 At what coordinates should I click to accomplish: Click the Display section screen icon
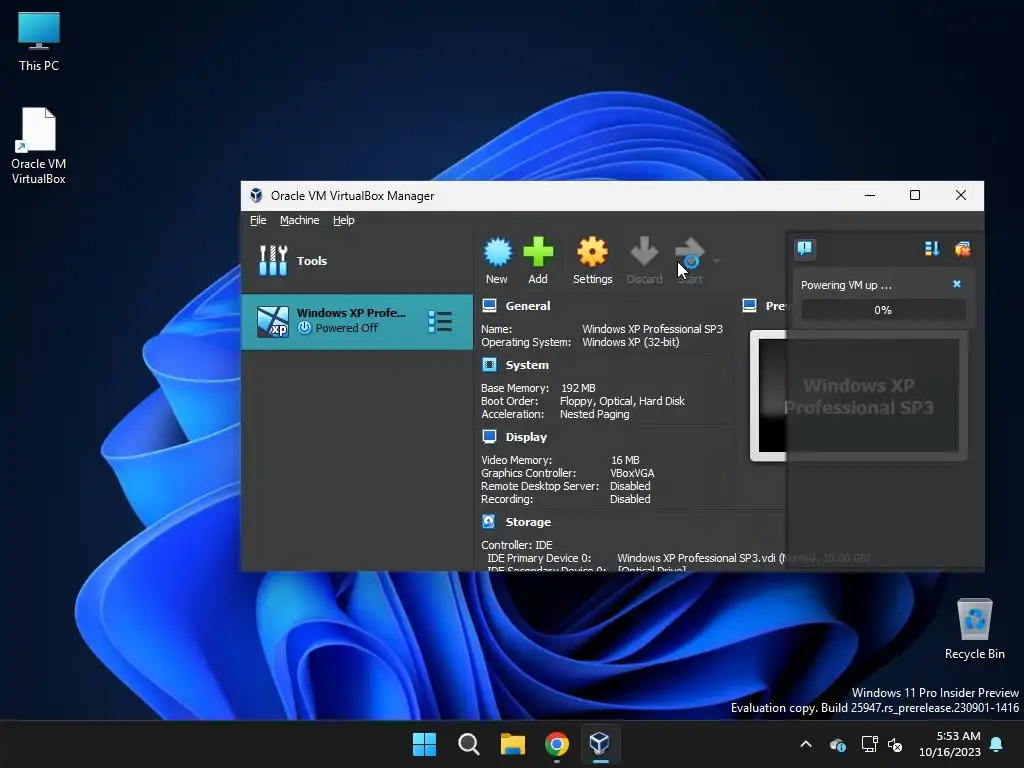(489, 436)
